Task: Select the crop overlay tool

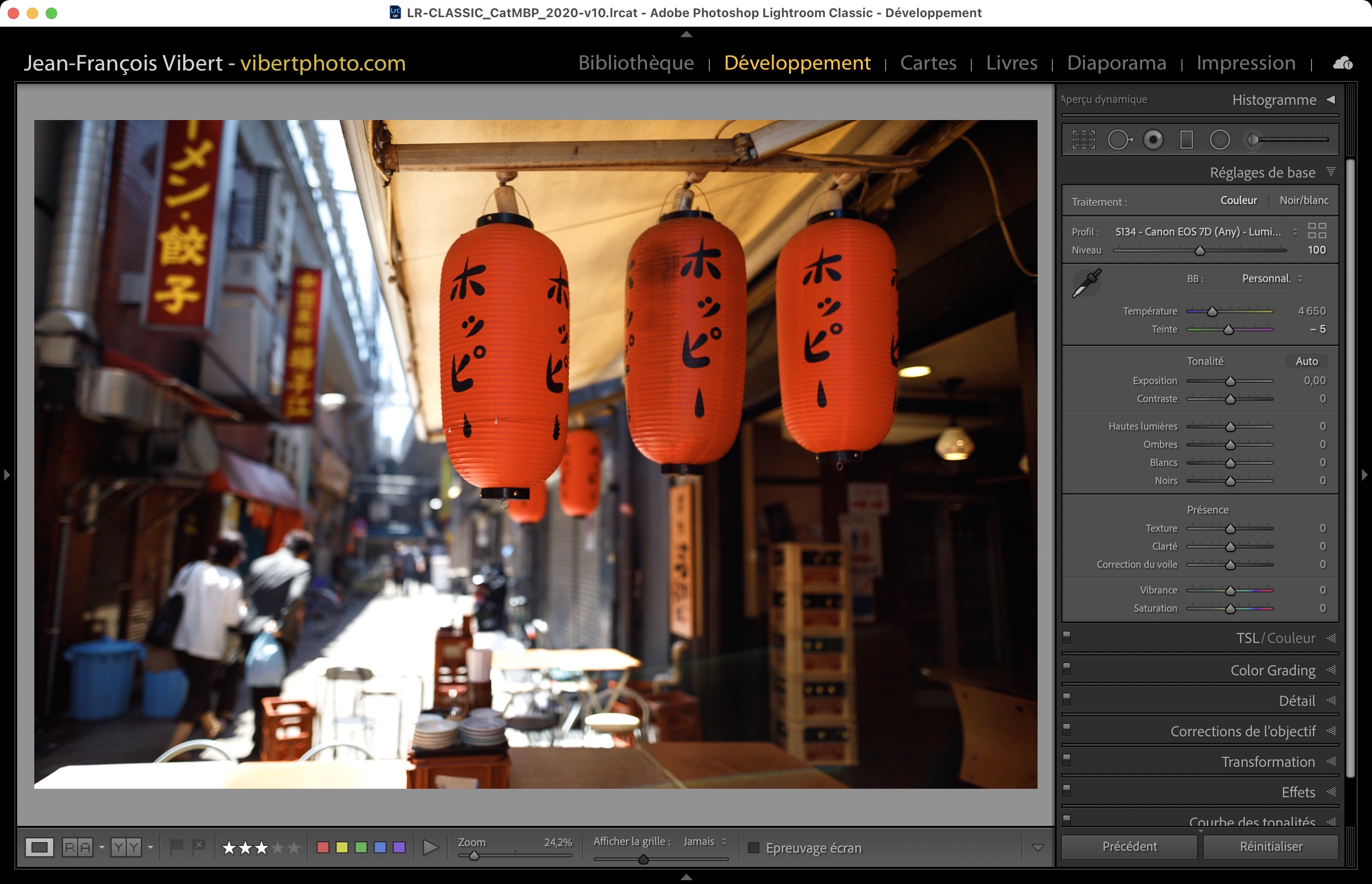Action: (x=1083, y=140)
